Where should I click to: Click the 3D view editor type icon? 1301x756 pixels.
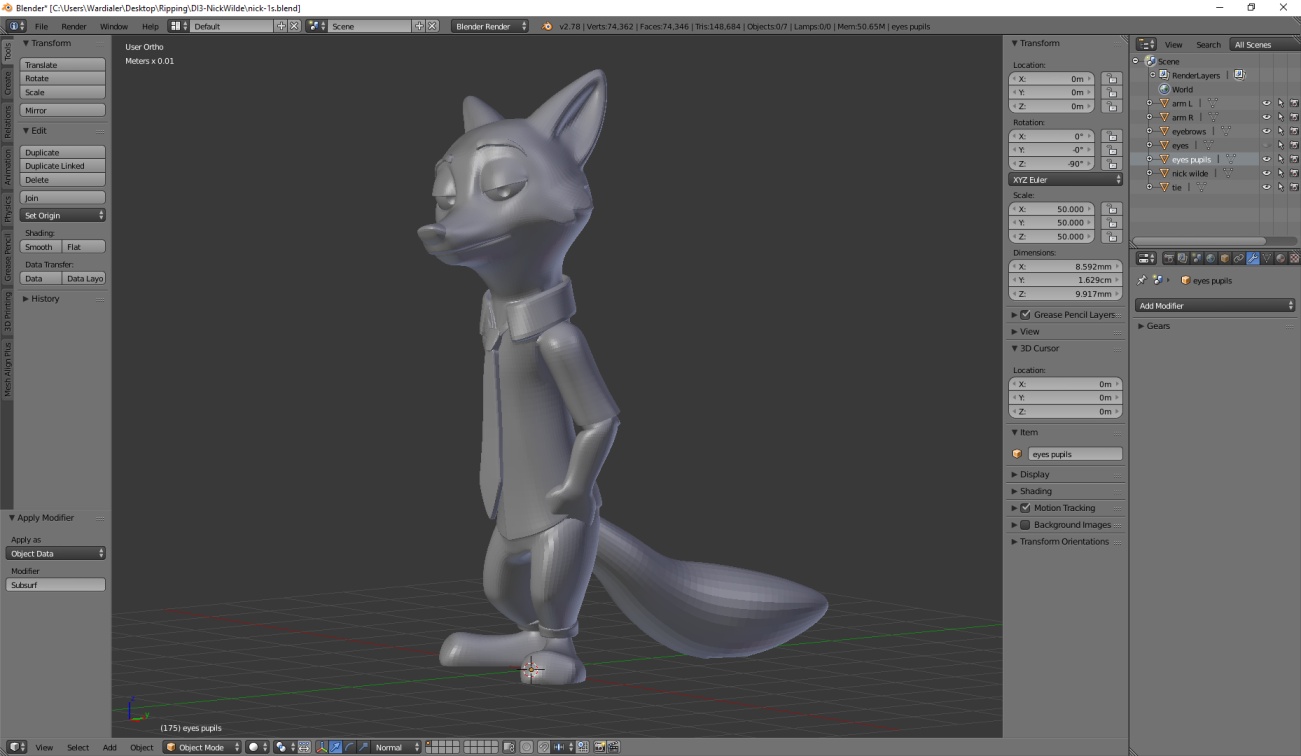pos(17,747)
